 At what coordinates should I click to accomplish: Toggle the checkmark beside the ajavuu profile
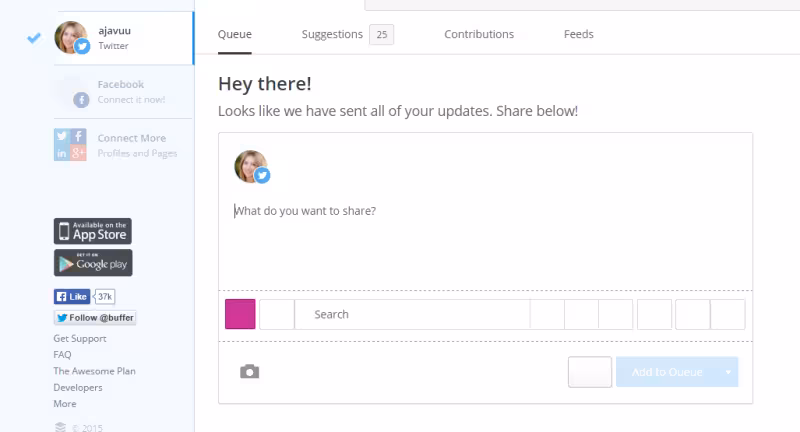tap(34, 38)
